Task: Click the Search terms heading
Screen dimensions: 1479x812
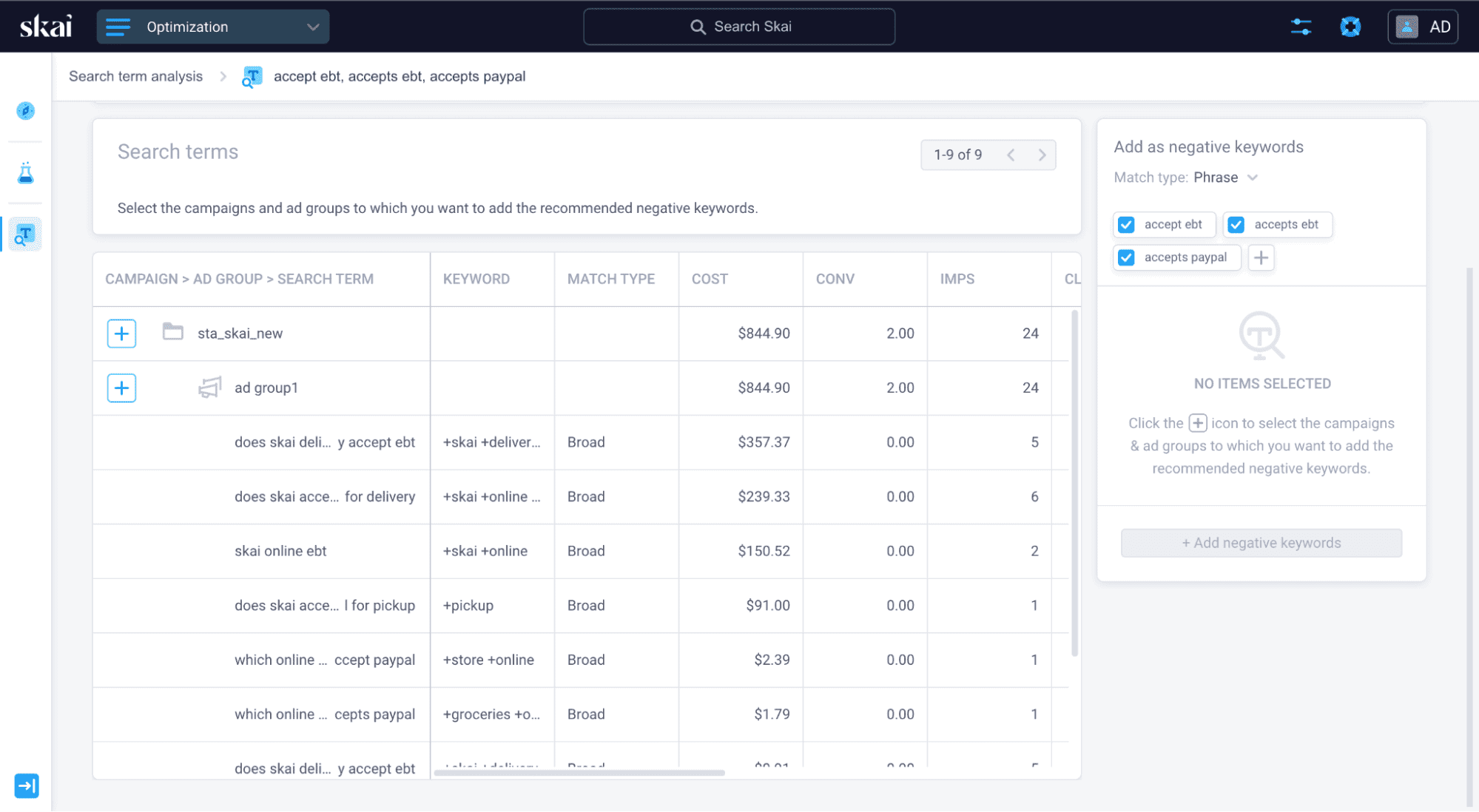Action: 178,152
